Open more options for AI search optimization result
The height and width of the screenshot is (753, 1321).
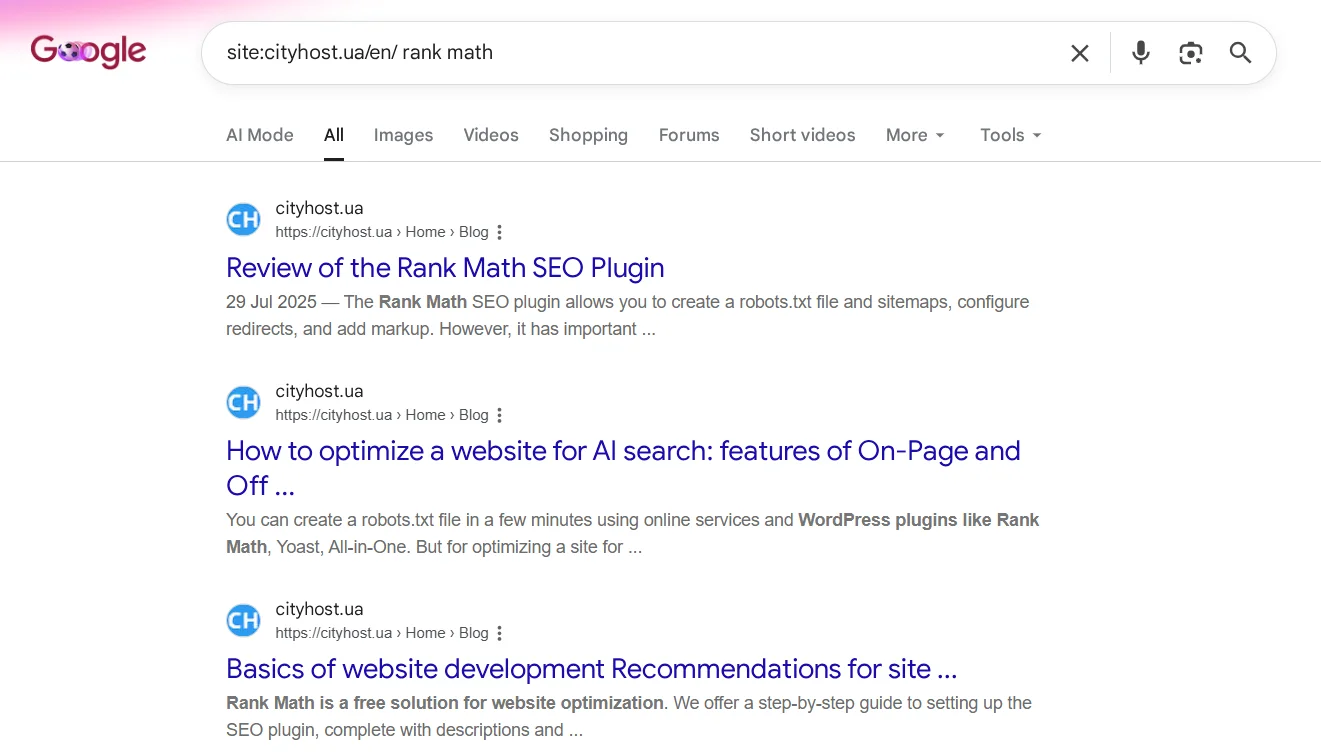click(x=500, y=415)
